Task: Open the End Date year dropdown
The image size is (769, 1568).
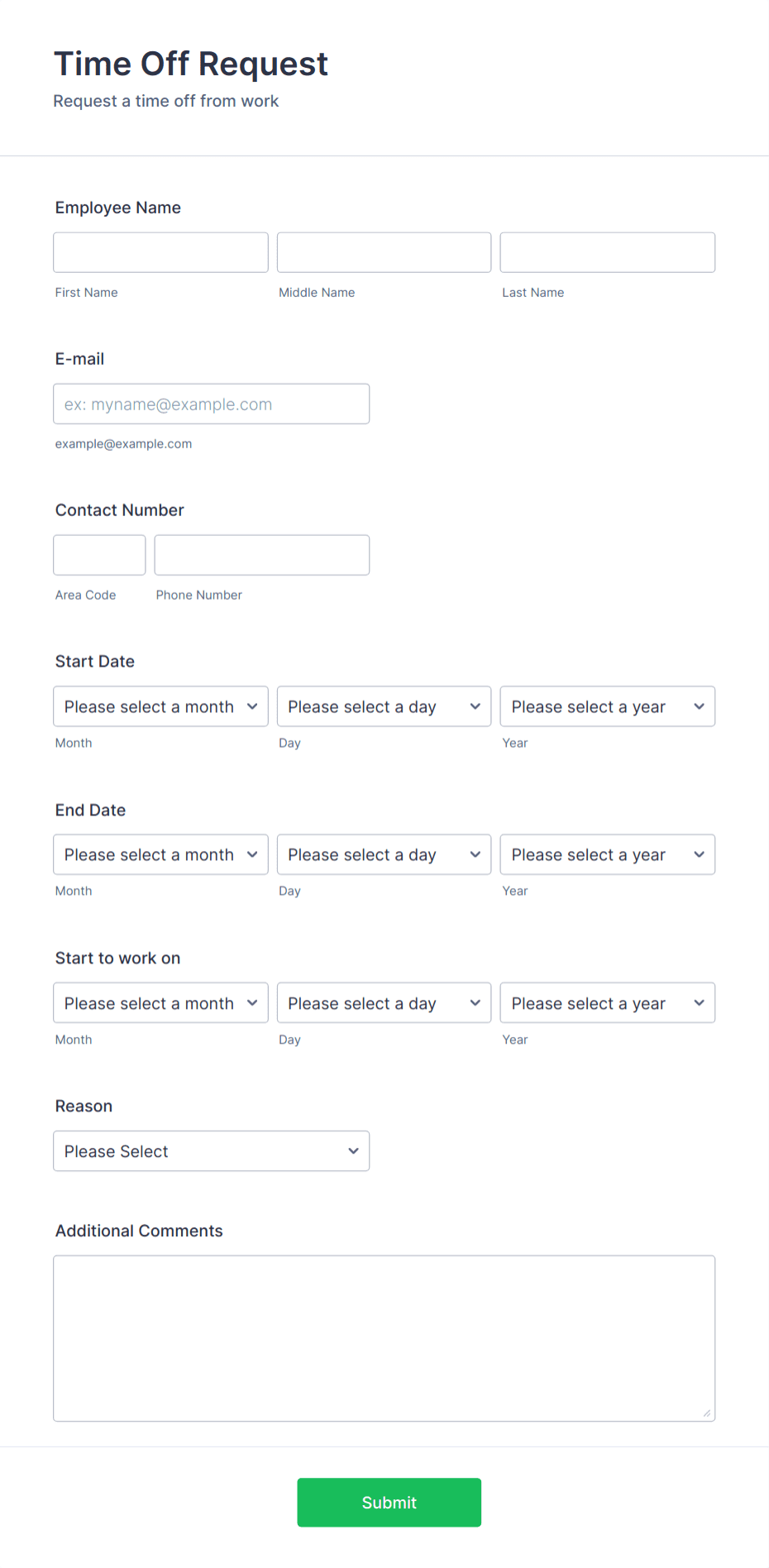Action: [x=607, y=854]
